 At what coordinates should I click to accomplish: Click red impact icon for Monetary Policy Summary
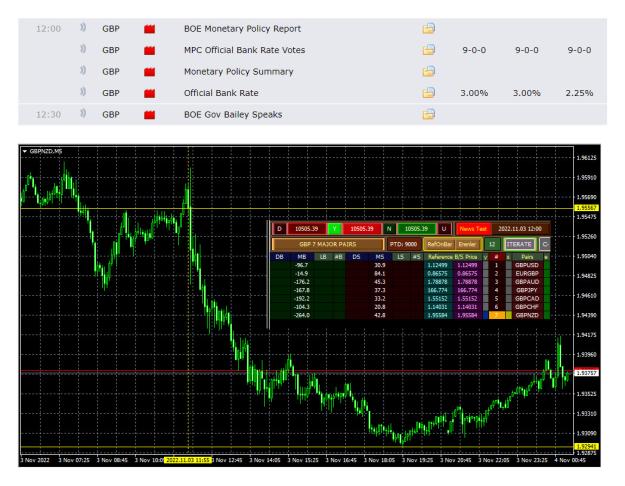[149, 72]
